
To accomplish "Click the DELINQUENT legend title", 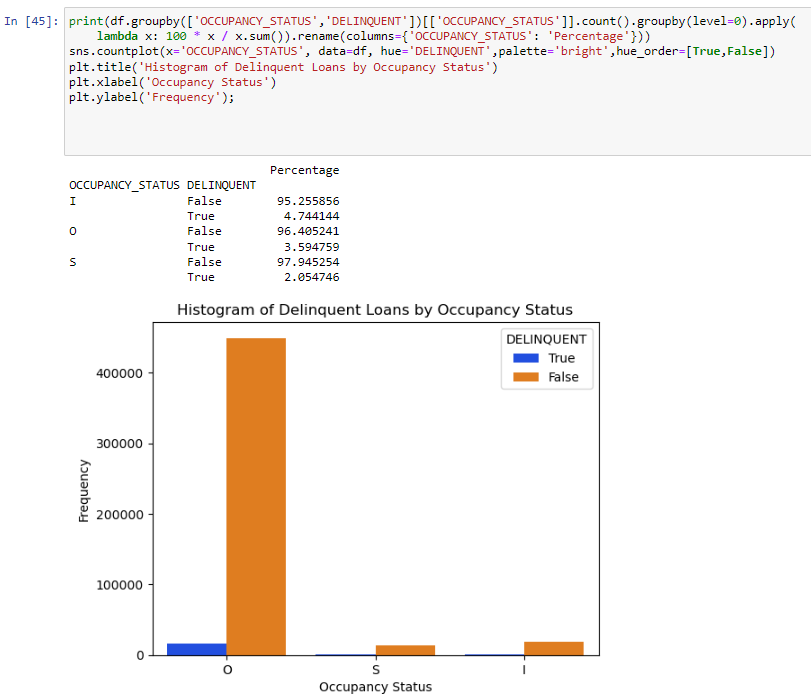I will [546, 339].
